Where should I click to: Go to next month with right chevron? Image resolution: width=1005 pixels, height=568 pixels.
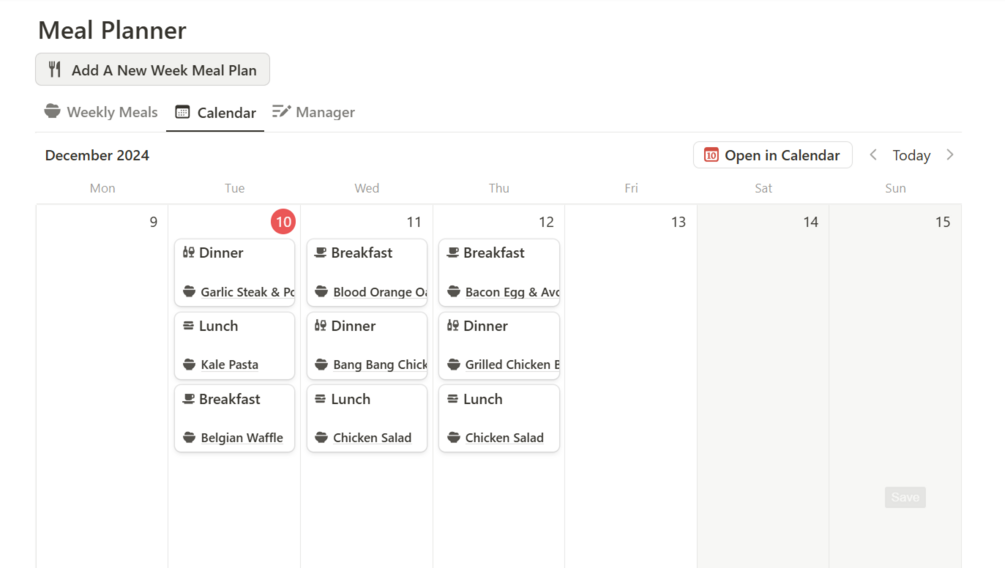(x=950, y=155)
